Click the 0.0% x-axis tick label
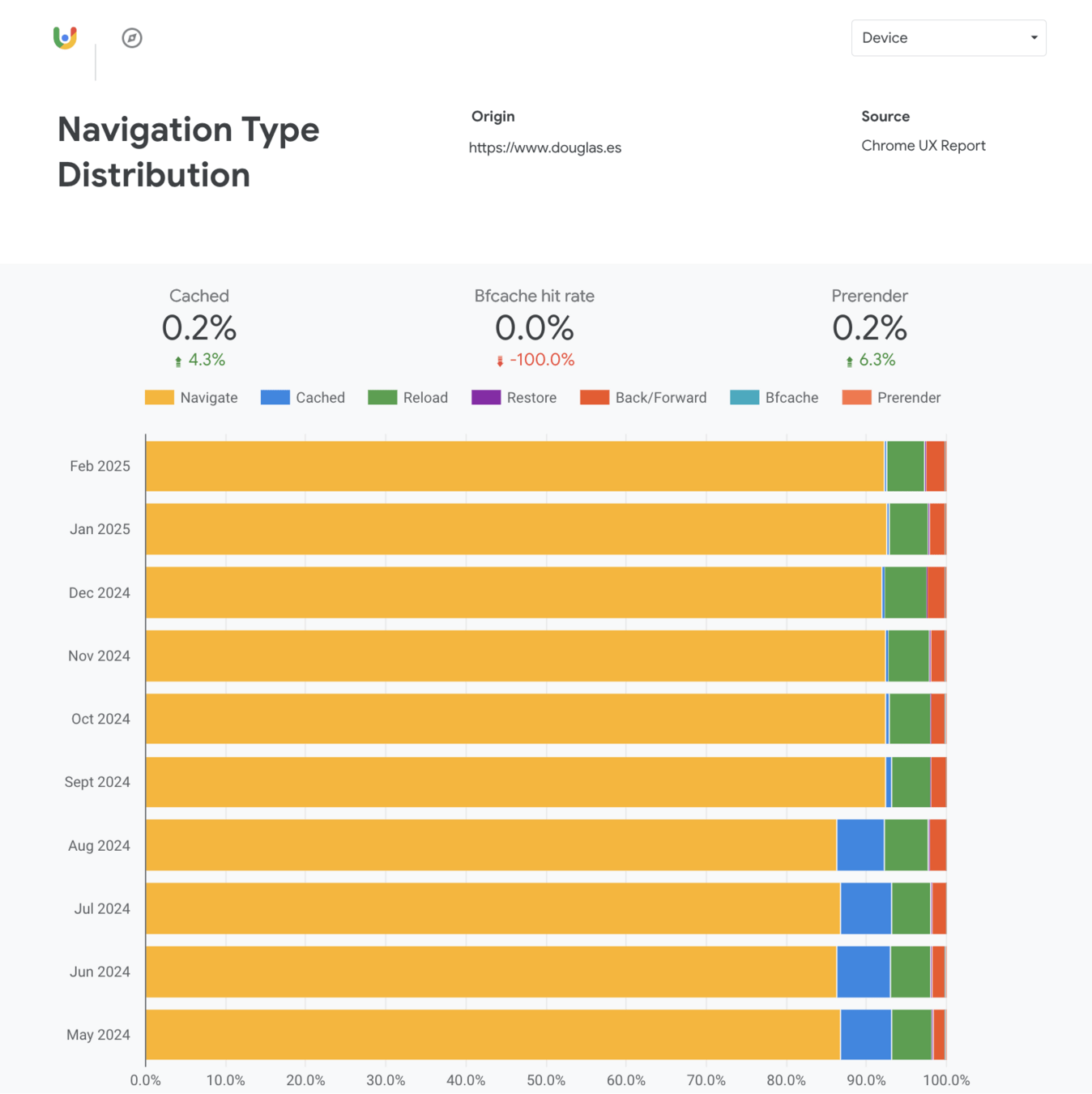 tap(146, 1080)
